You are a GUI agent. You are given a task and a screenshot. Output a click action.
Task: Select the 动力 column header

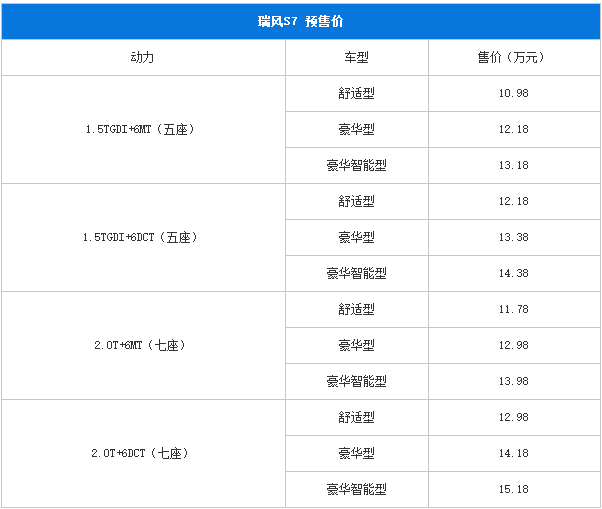click(x=143, y=58)
